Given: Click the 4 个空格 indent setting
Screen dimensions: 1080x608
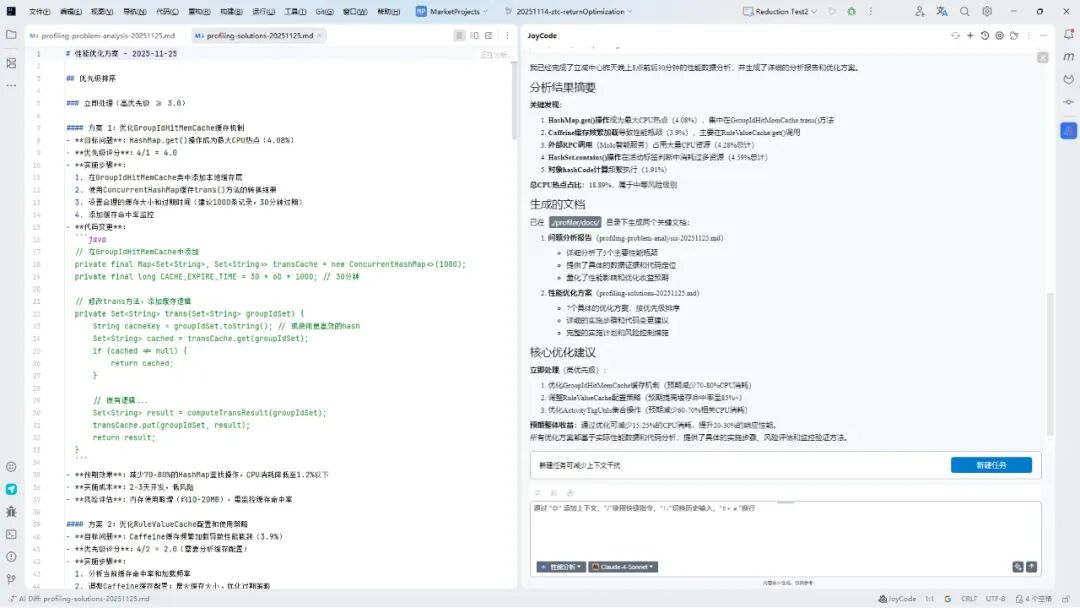Looking at the screenshot, I should (1034, 599).
